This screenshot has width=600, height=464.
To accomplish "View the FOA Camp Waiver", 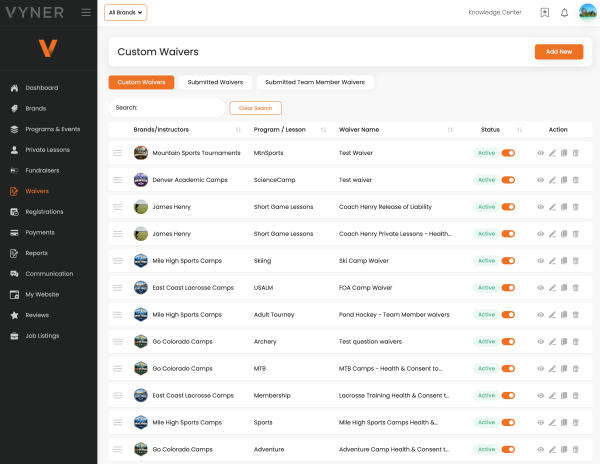I will click(540, 288).
